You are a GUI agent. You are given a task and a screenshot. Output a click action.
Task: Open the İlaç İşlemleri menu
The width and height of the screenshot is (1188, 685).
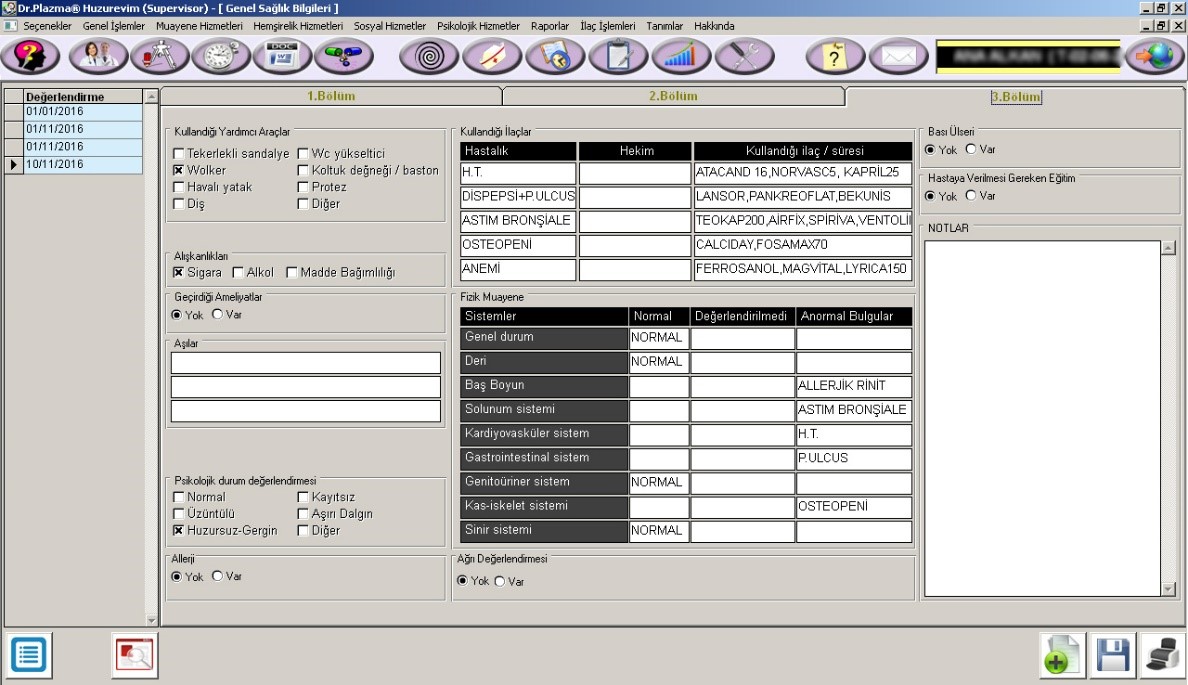(608, 26)
